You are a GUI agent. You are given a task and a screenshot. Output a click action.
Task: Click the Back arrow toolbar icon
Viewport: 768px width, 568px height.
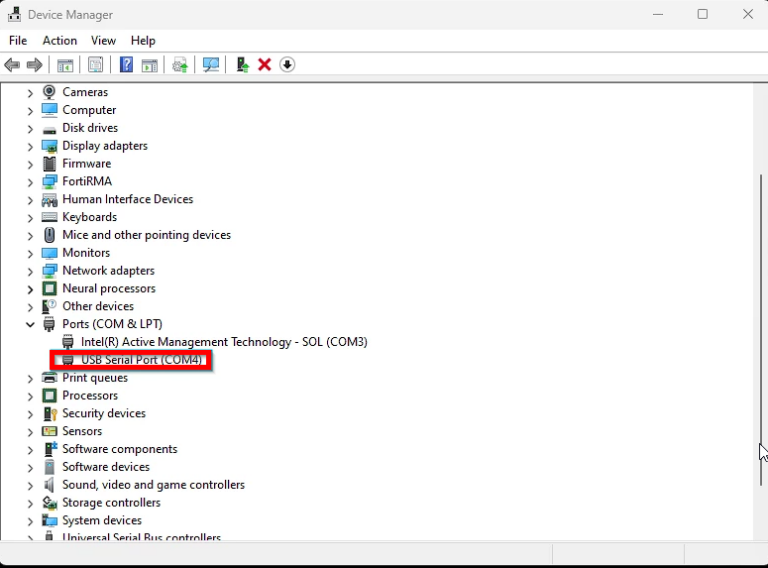(x=12, y=65)
